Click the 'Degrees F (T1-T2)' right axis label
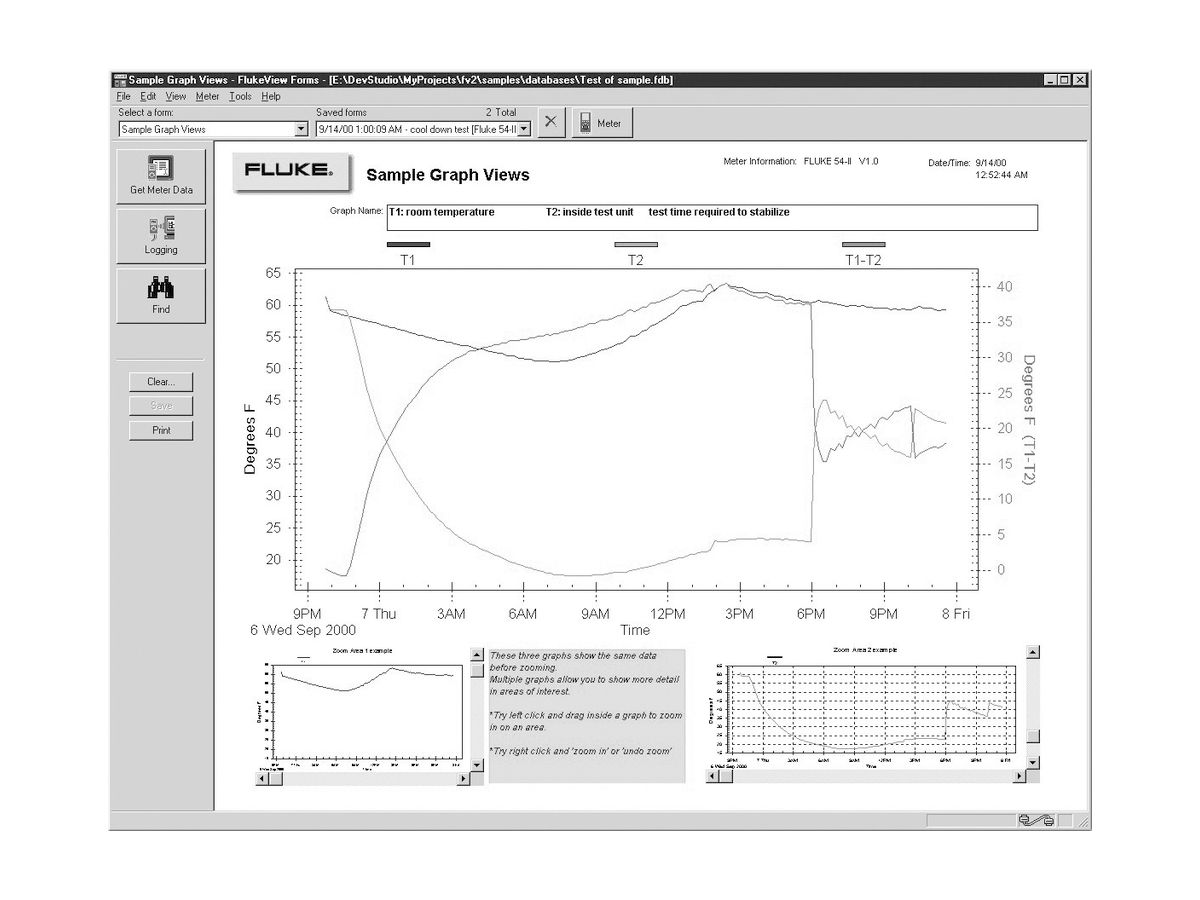The width and height of the screenshot is (1200, 900). click(x=1028, y=420)
